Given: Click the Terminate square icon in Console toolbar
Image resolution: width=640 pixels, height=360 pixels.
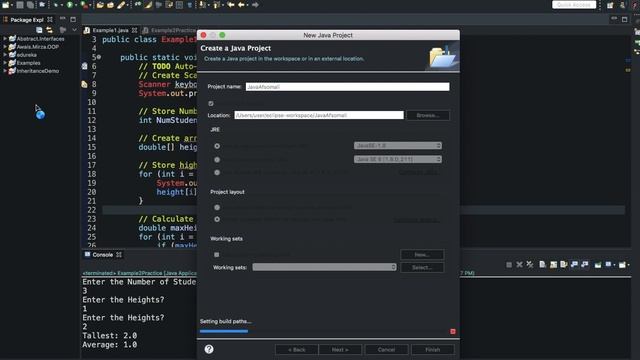Looking at the screenshot, I should [509, 265].
